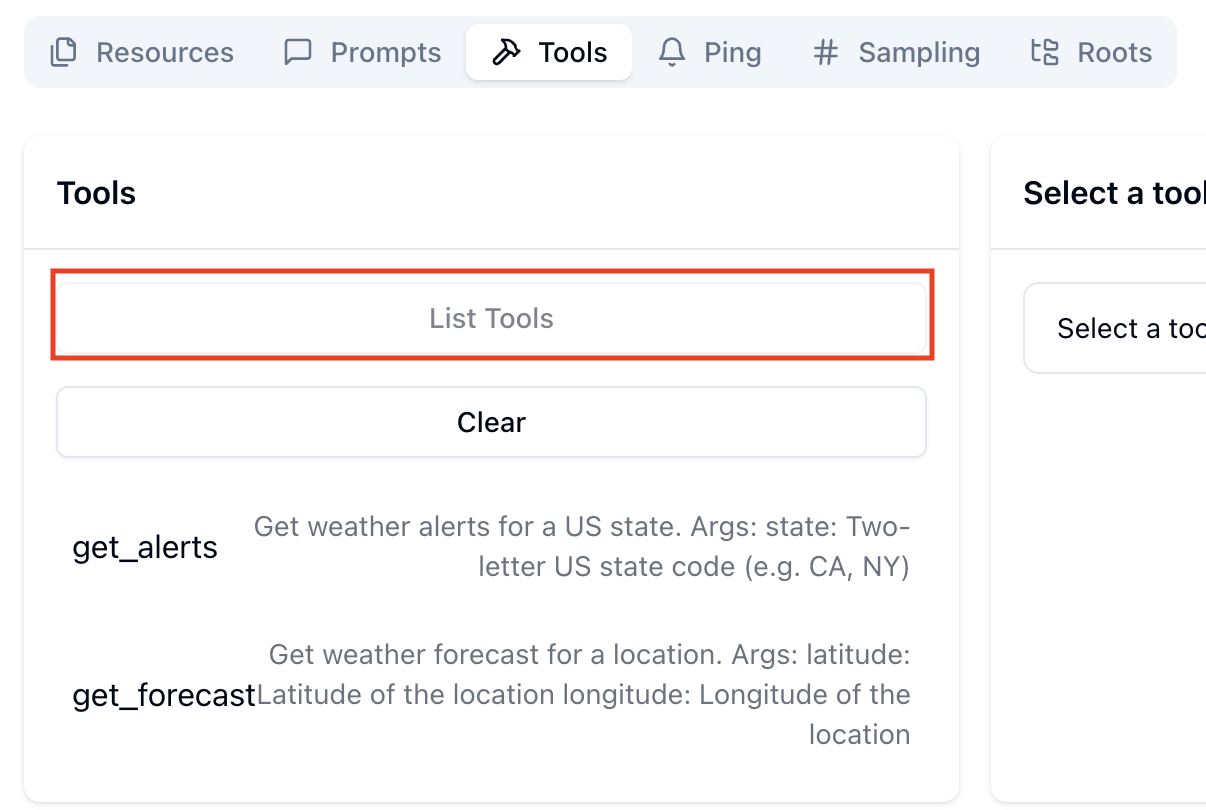
Task: Click the Prompts speech bubble icon
Action: (x=298, y=52)
